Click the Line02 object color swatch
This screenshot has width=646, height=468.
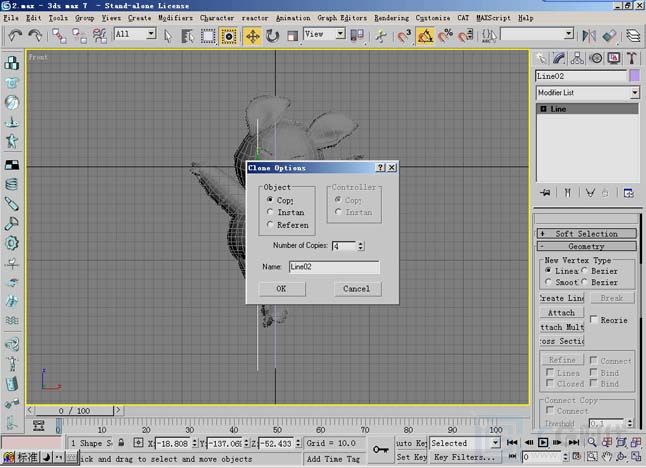[634, 75]
